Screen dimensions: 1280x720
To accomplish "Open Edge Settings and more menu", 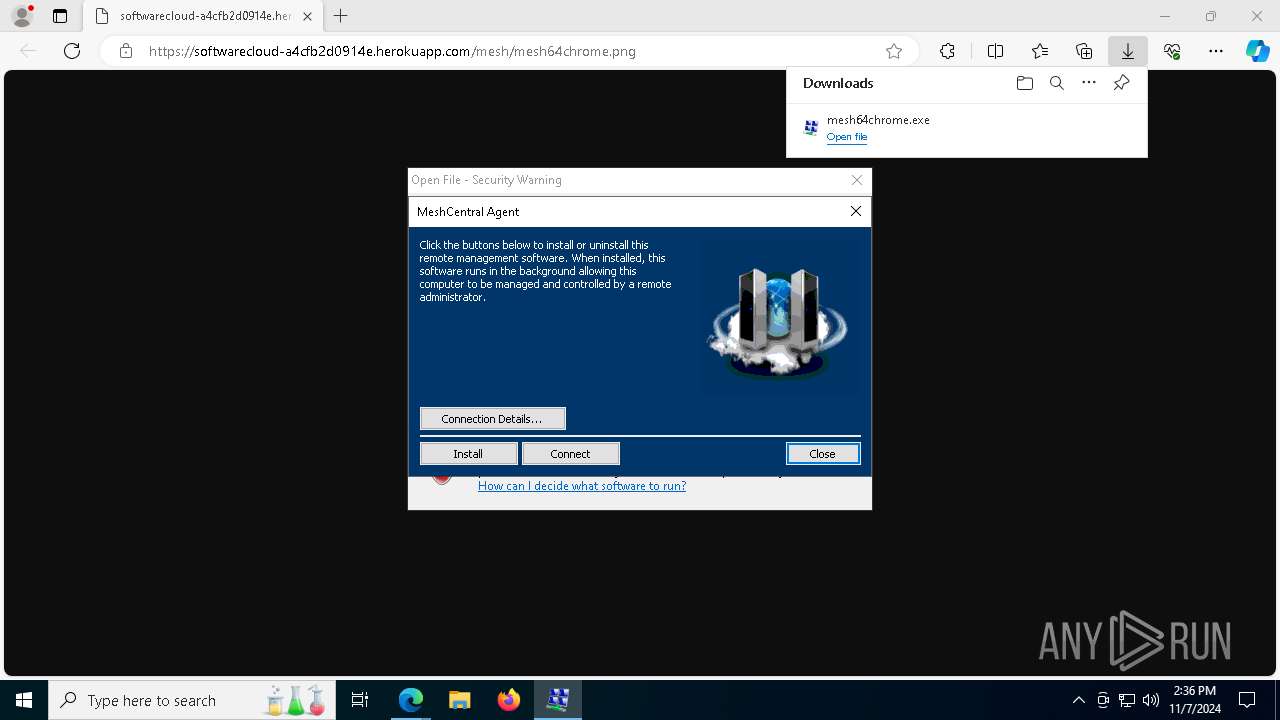I will (1216, 51).
